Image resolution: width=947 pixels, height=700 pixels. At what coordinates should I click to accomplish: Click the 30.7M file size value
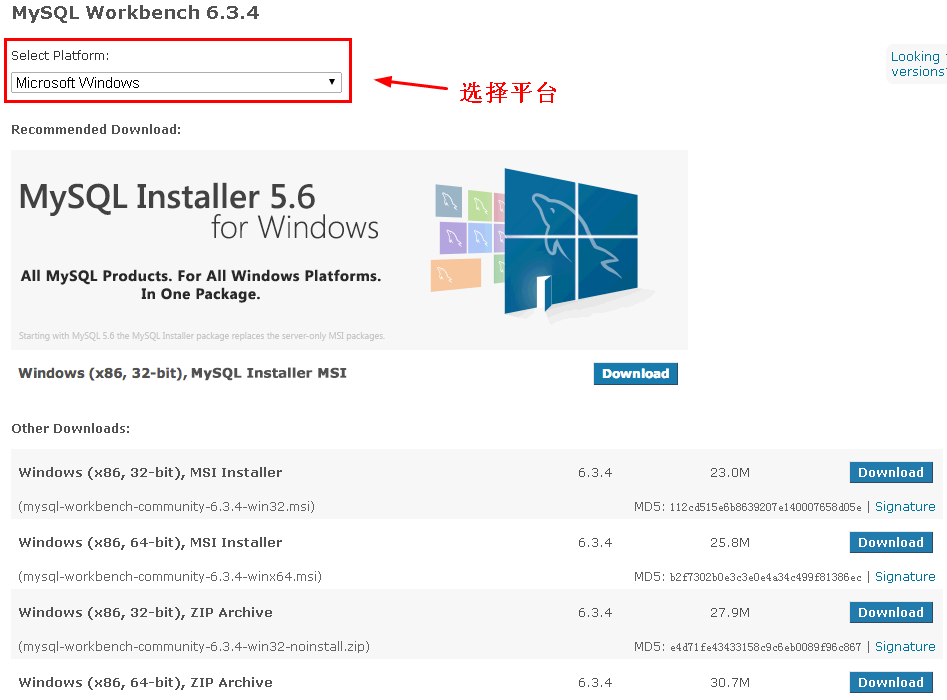(x=730, y=682)
